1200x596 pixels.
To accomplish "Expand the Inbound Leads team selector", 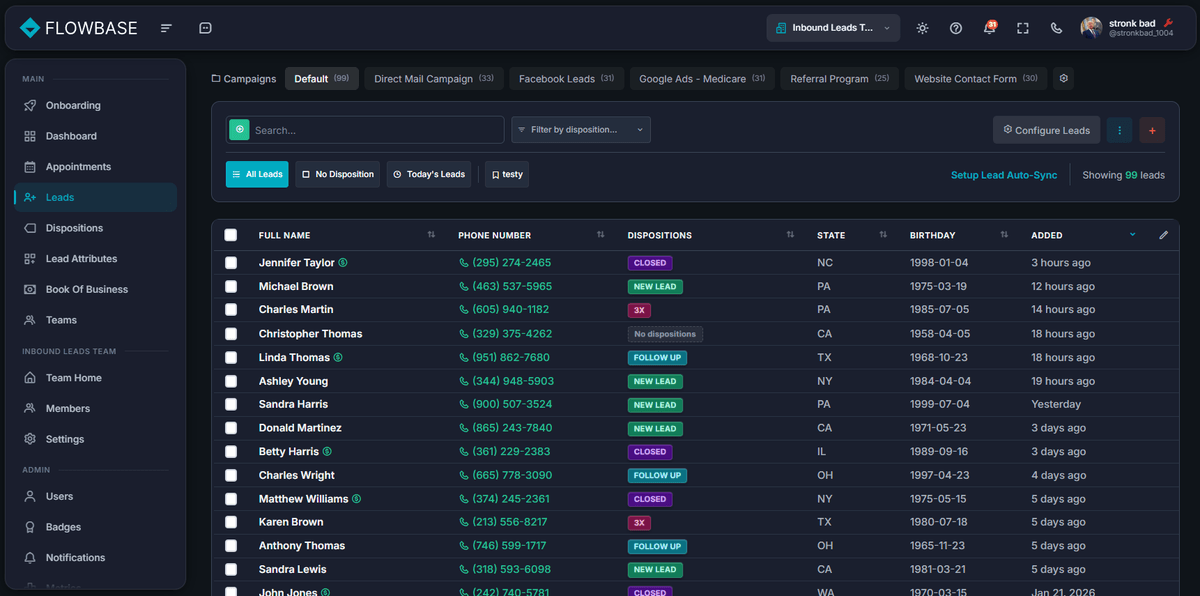I will coord(833,28).
